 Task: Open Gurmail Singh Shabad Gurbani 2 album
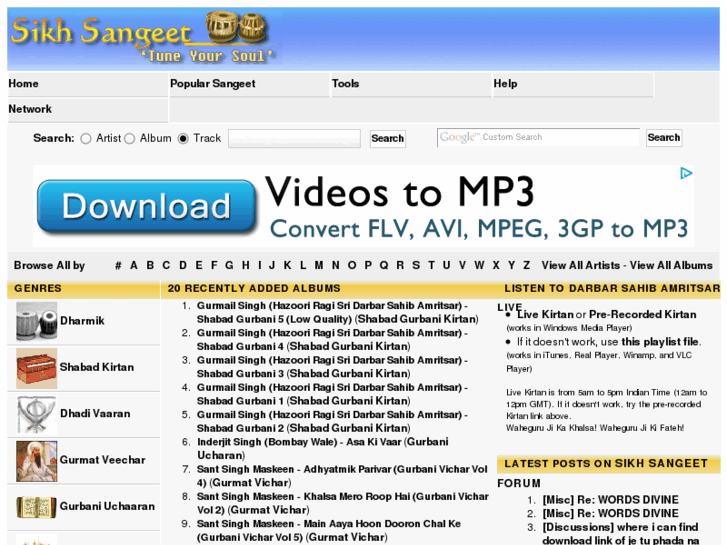(332, 422)
